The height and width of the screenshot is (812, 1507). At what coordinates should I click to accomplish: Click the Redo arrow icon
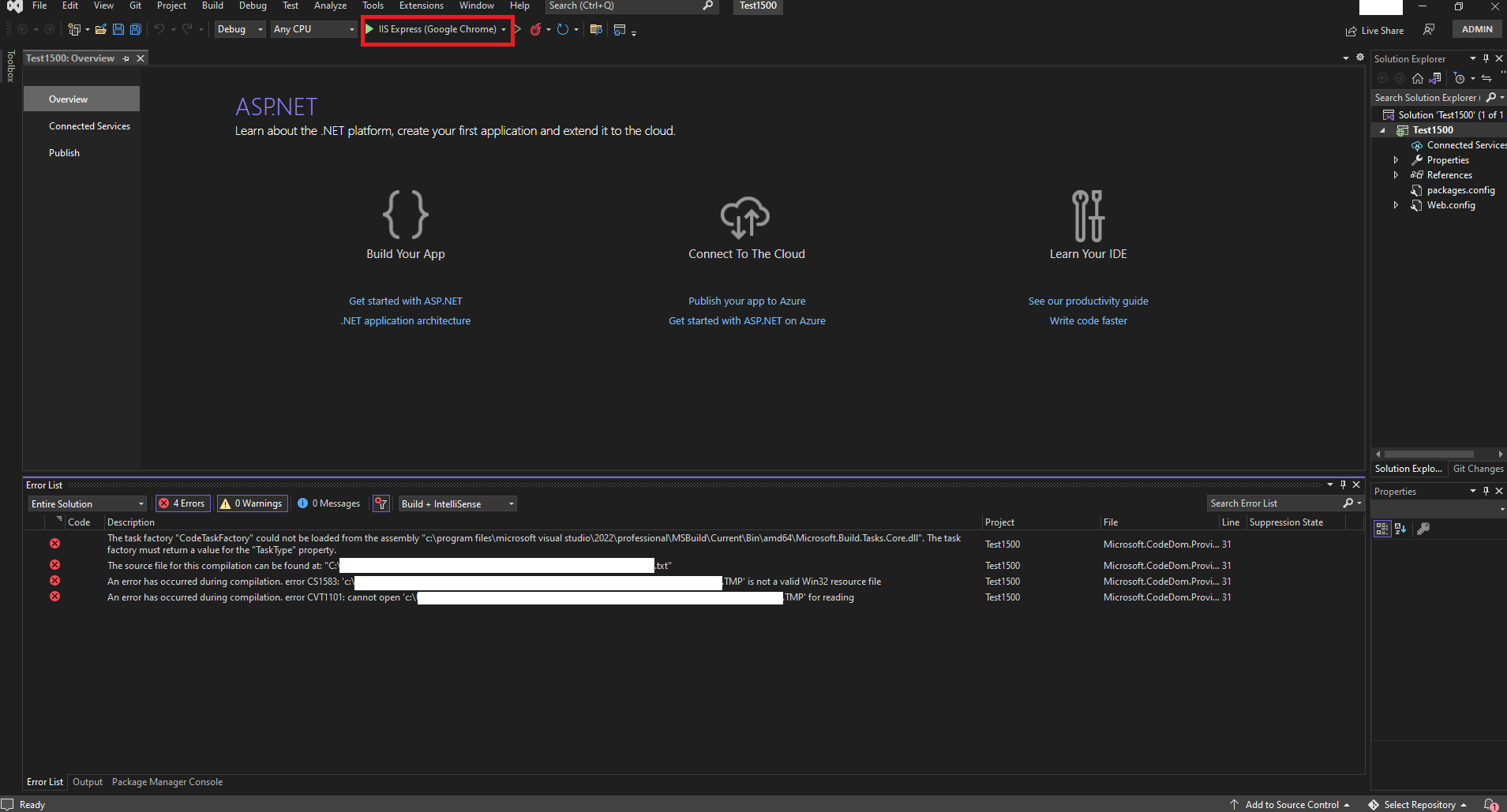[187, 29]
